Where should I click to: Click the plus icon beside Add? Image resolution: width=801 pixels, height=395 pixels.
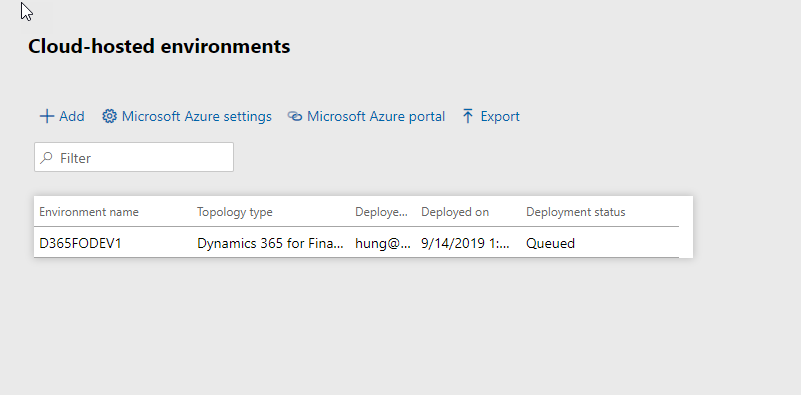click(46, 117)
